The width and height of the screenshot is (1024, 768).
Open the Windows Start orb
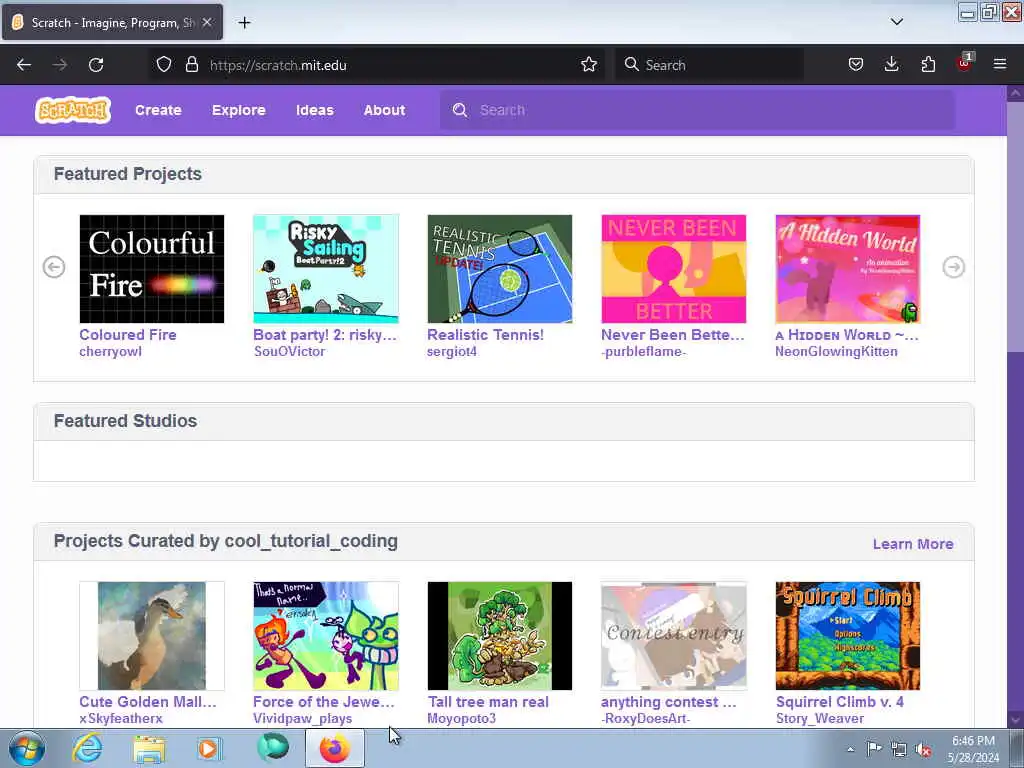(27, 748)
